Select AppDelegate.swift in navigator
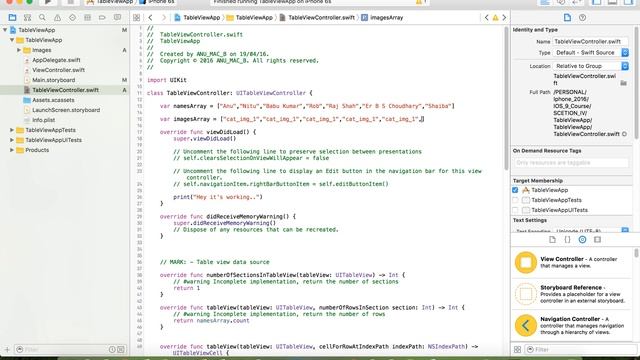640x360 pixels. [x=56, y=60]
